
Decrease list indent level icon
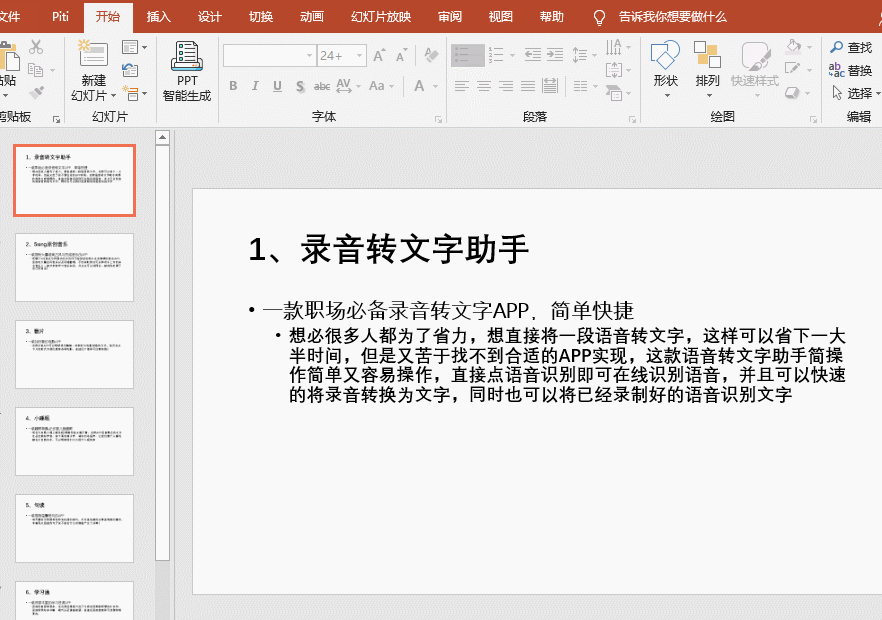click(532, 55)
